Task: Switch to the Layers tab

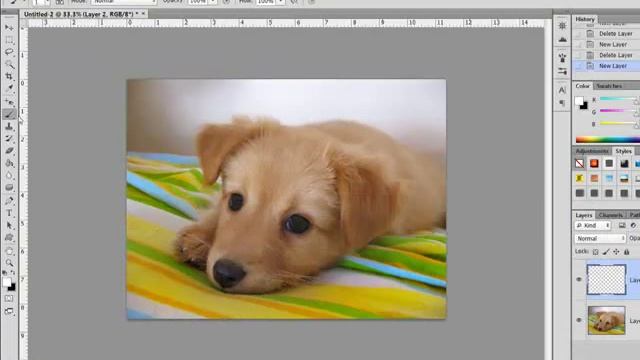Action: (584, 215)
